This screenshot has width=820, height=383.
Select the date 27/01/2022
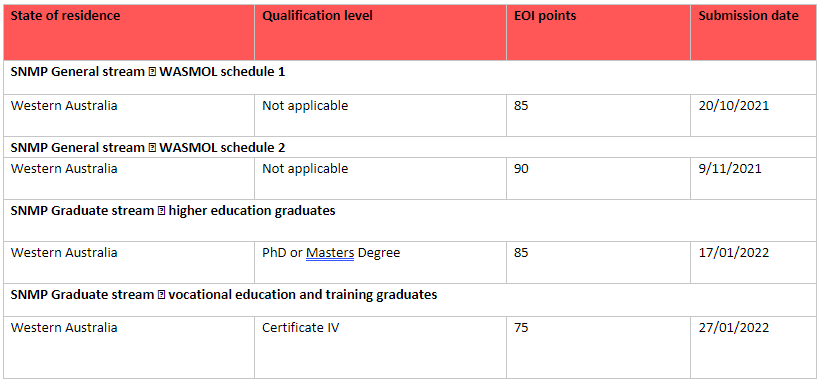tap(734, 328)
